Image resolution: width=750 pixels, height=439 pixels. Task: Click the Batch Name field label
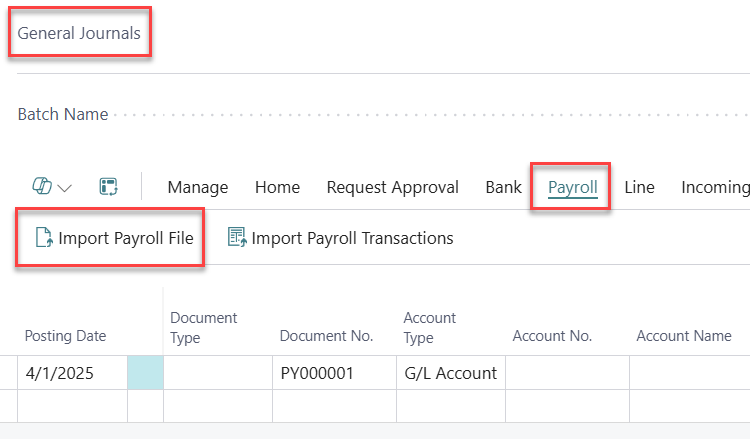(x=63, y=114)
